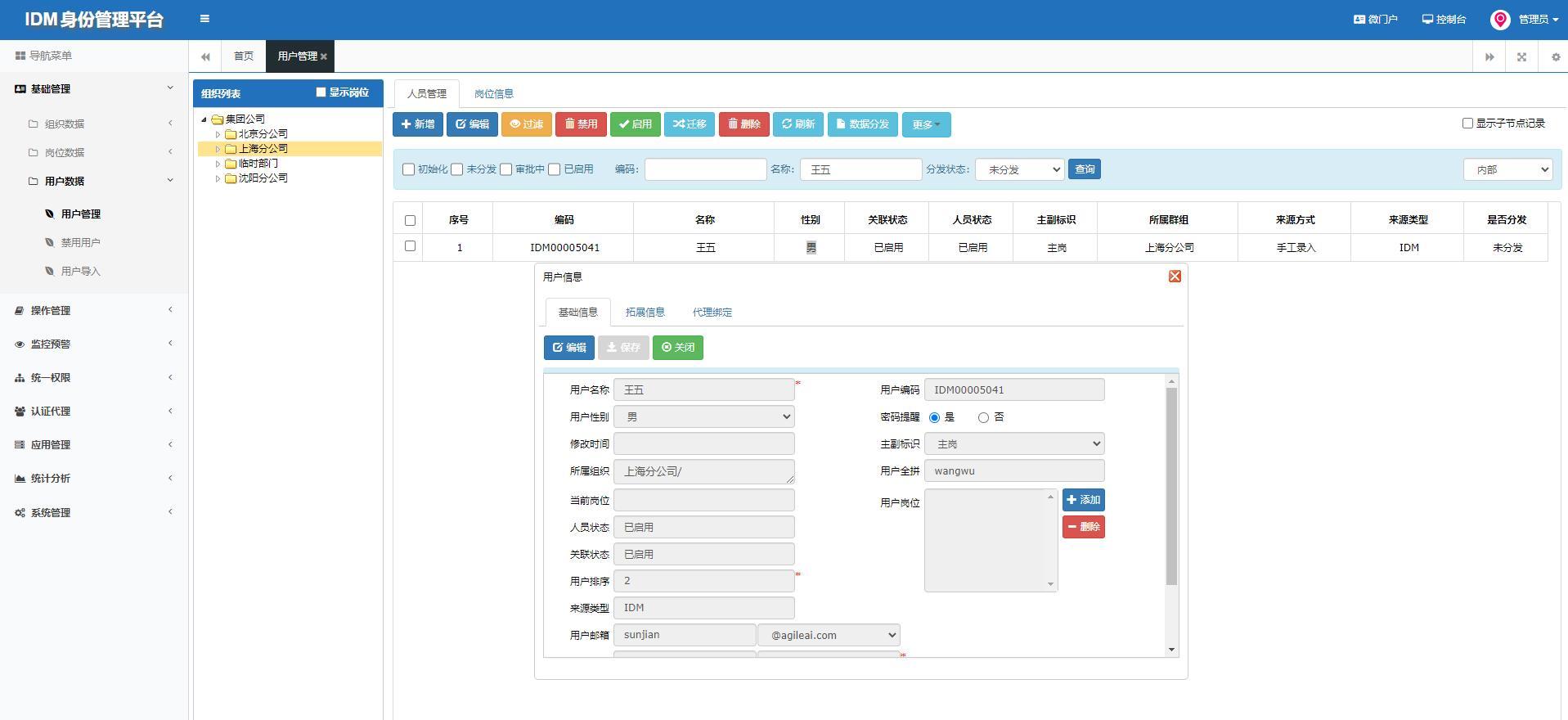The width and height of the screenshot is (1568, 720).
Task: Switch to the 代理绑定 tab
Action: (x=712, y=313)
